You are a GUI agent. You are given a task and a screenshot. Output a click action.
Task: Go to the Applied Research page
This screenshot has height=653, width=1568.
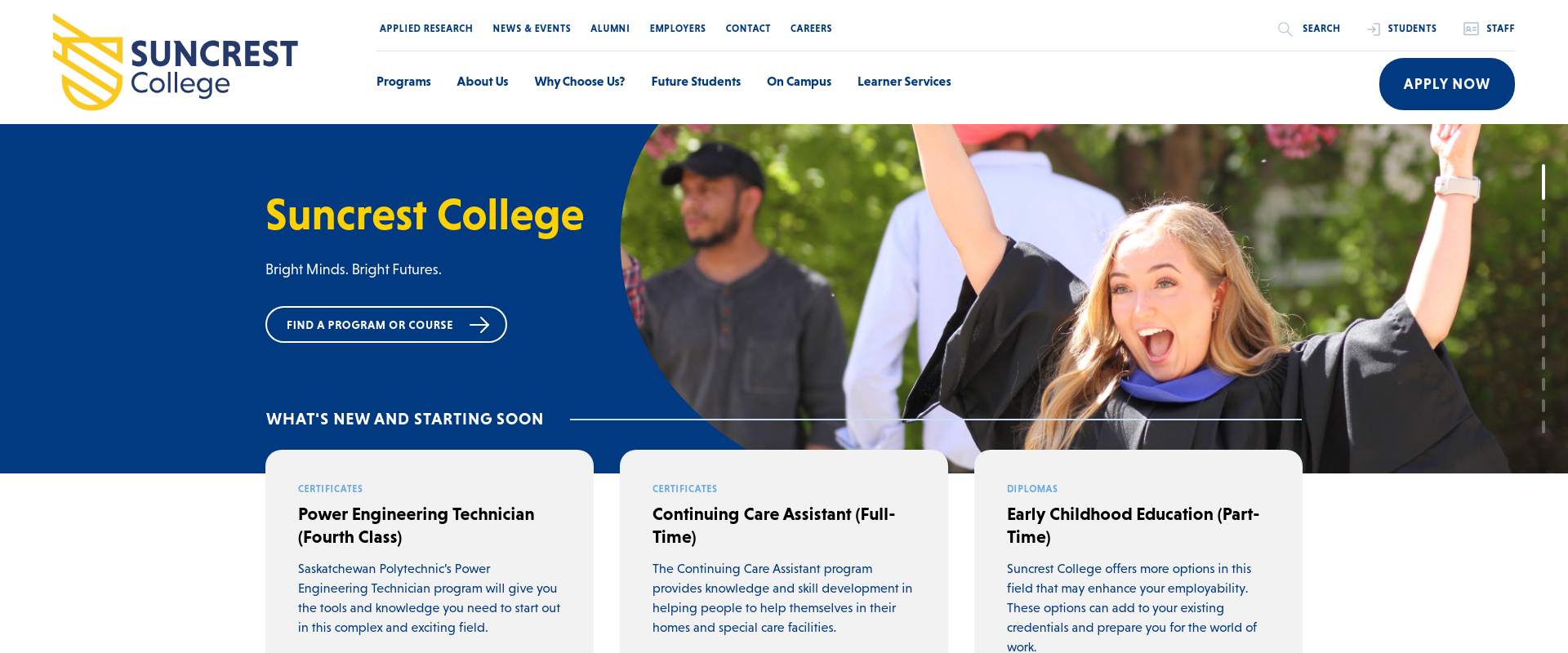click(x=426, y=29)
